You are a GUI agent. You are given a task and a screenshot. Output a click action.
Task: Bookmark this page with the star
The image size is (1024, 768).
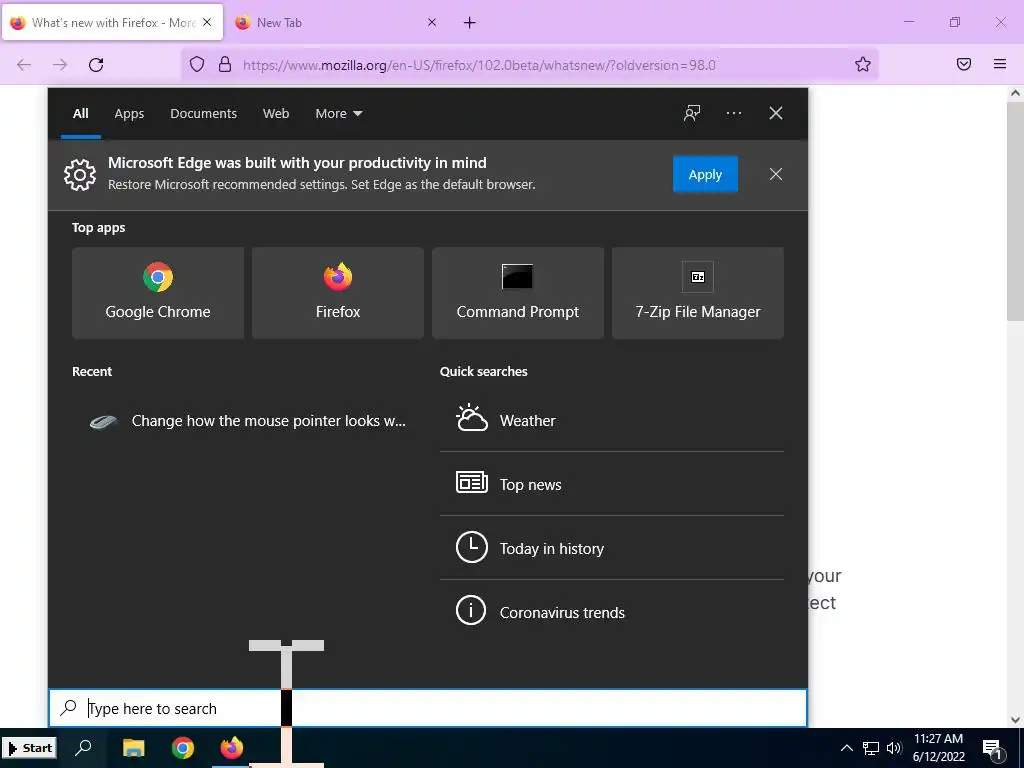pos(863,64)
